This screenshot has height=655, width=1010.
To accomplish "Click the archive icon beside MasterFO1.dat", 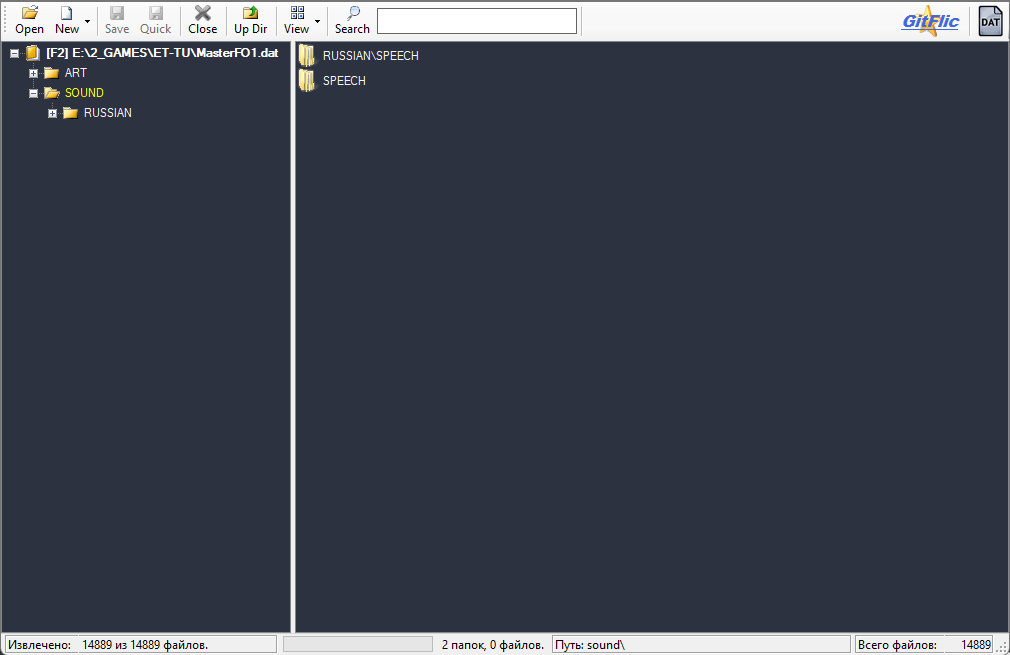I will coord(33,53).
